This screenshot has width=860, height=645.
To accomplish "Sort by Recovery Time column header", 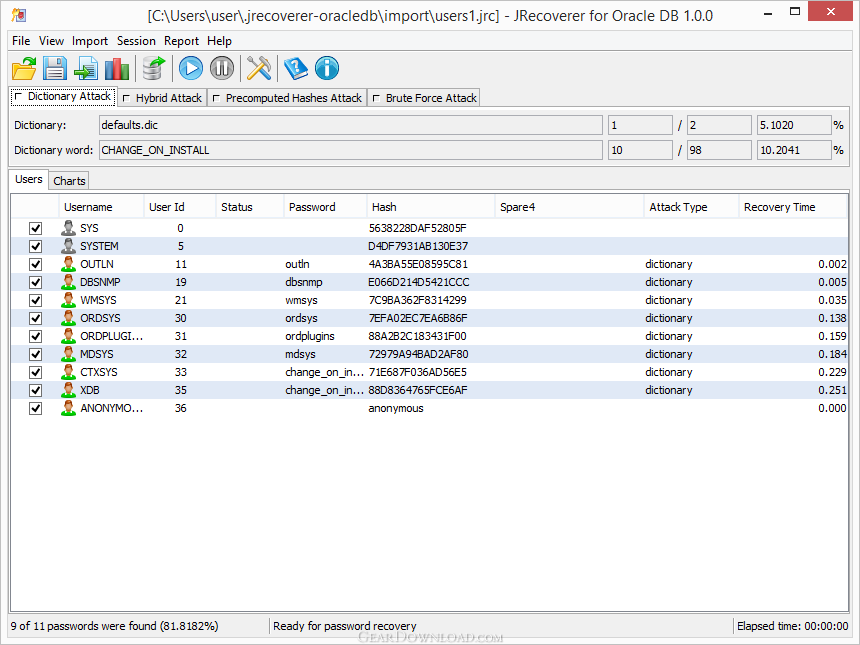I will click(x=779, y=207).
